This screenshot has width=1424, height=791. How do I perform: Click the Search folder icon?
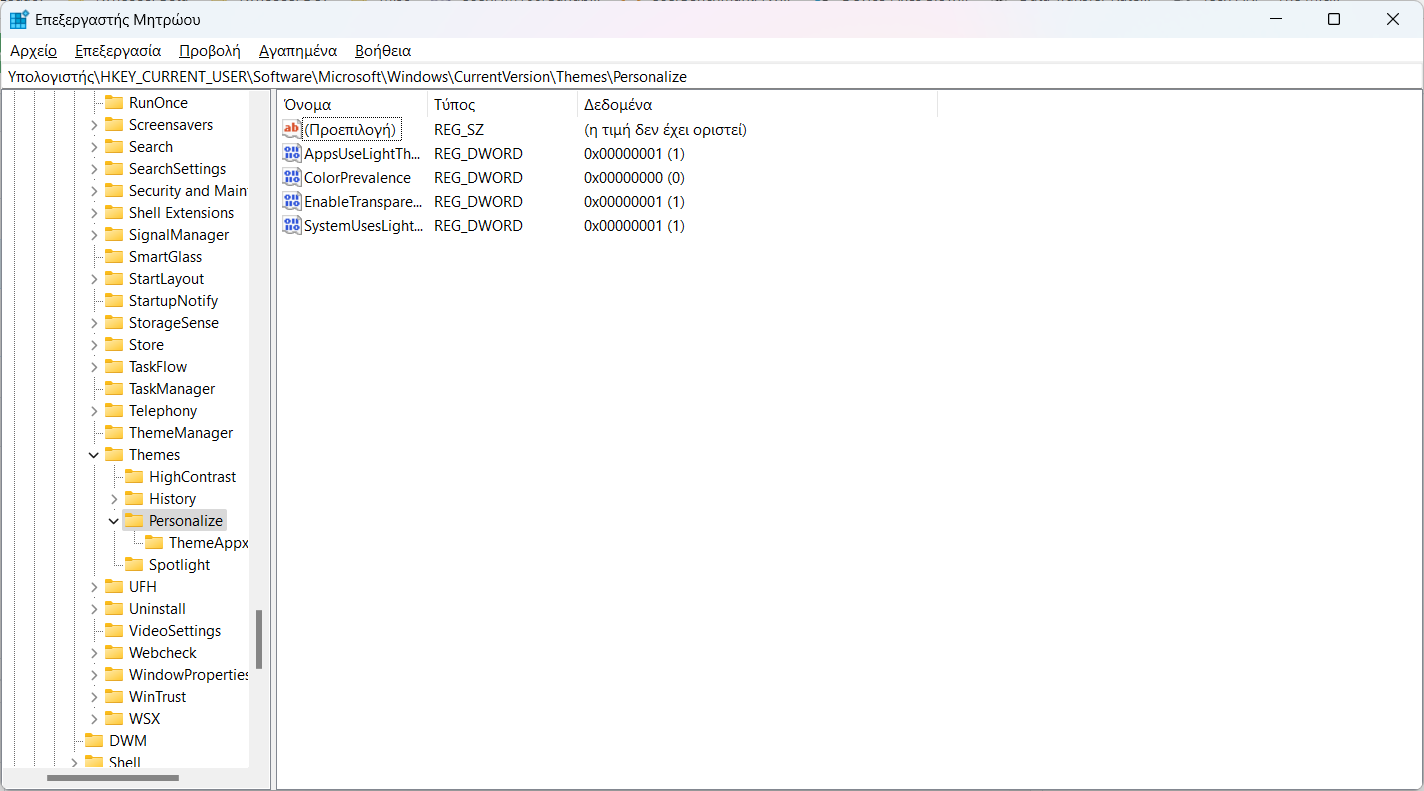pos(113,146)
